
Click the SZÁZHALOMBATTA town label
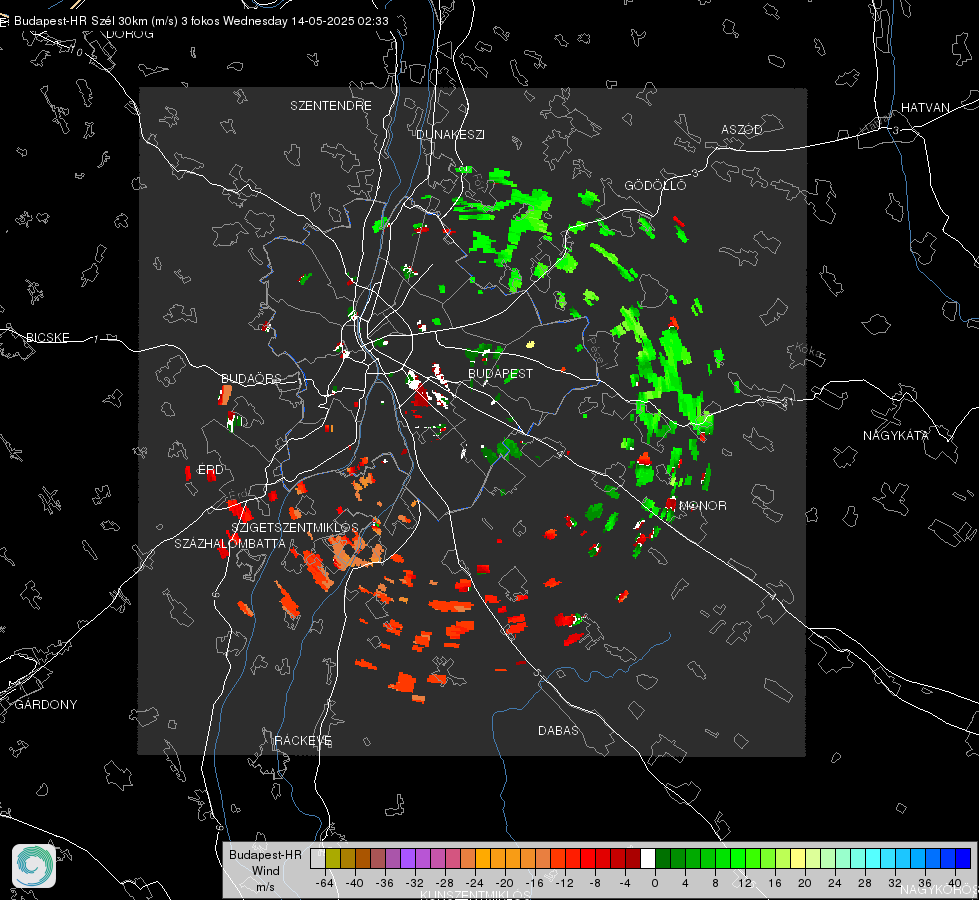[230, 543]
